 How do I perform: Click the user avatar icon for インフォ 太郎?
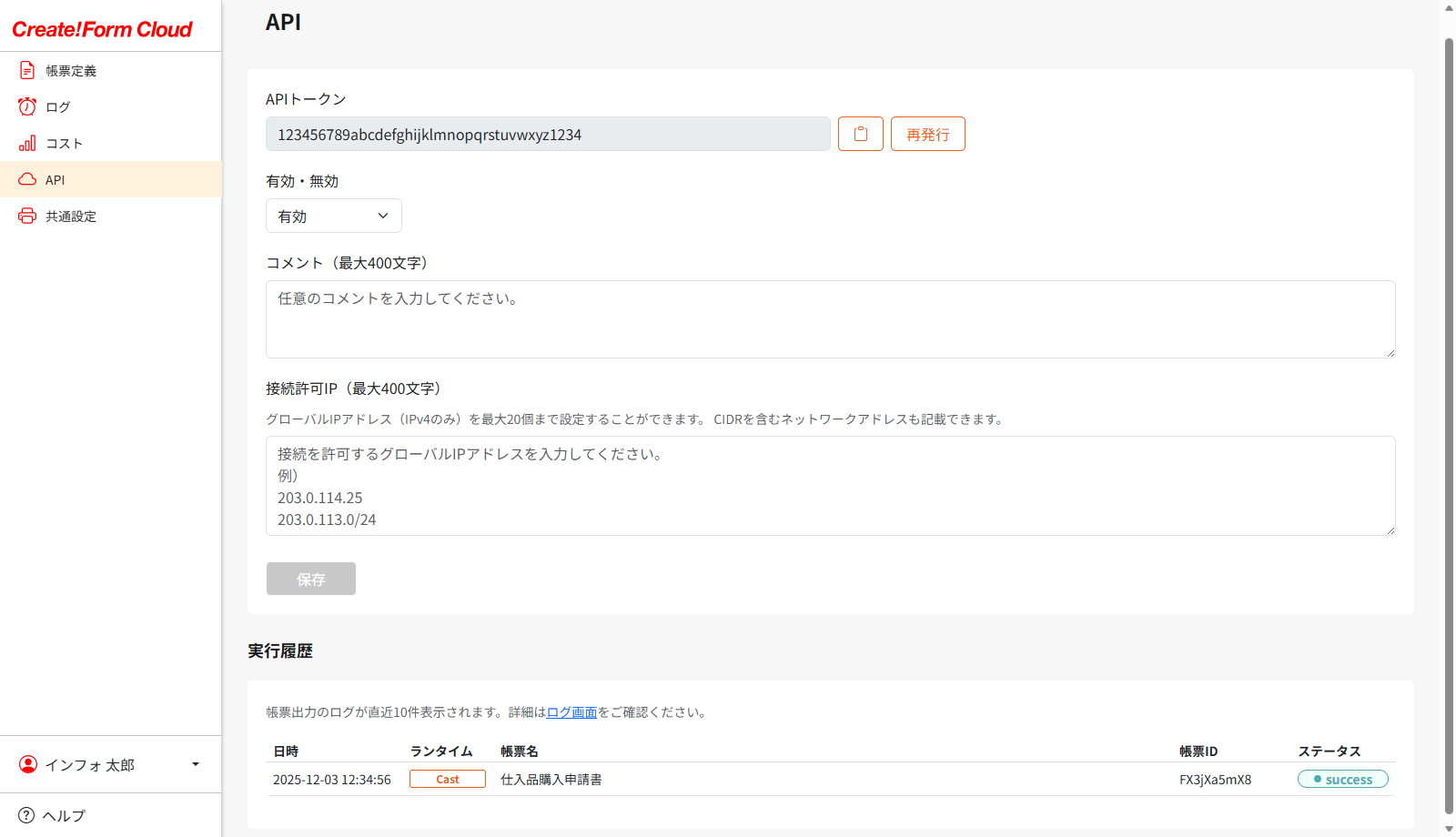(28, 764)
